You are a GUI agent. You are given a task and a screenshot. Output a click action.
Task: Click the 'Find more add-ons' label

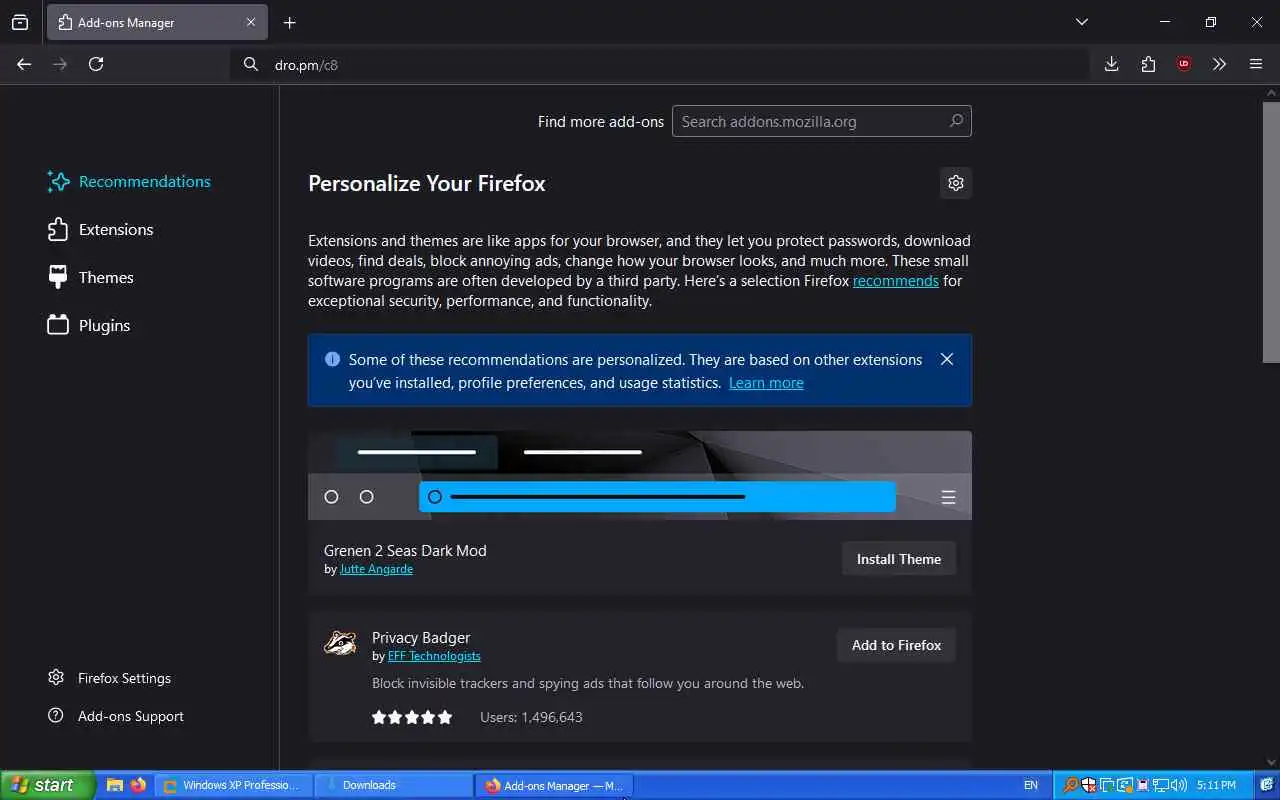coord(601,121)
